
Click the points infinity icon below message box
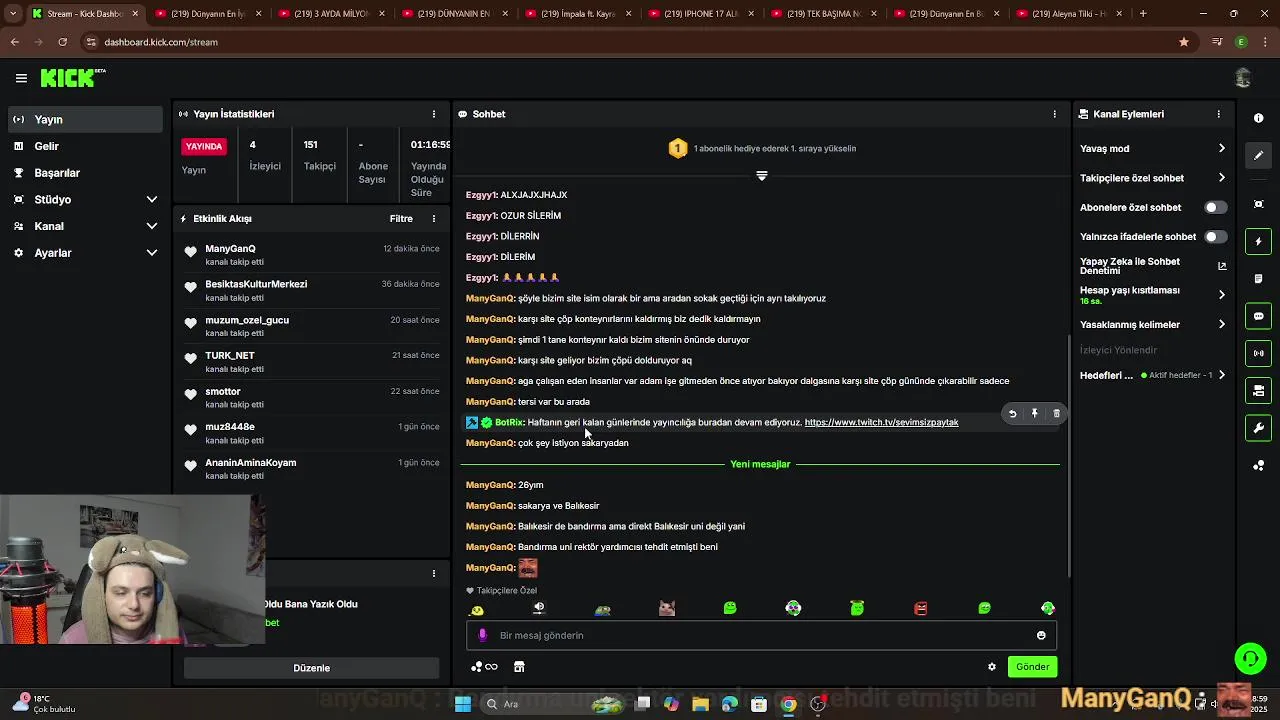coord(484,667)
